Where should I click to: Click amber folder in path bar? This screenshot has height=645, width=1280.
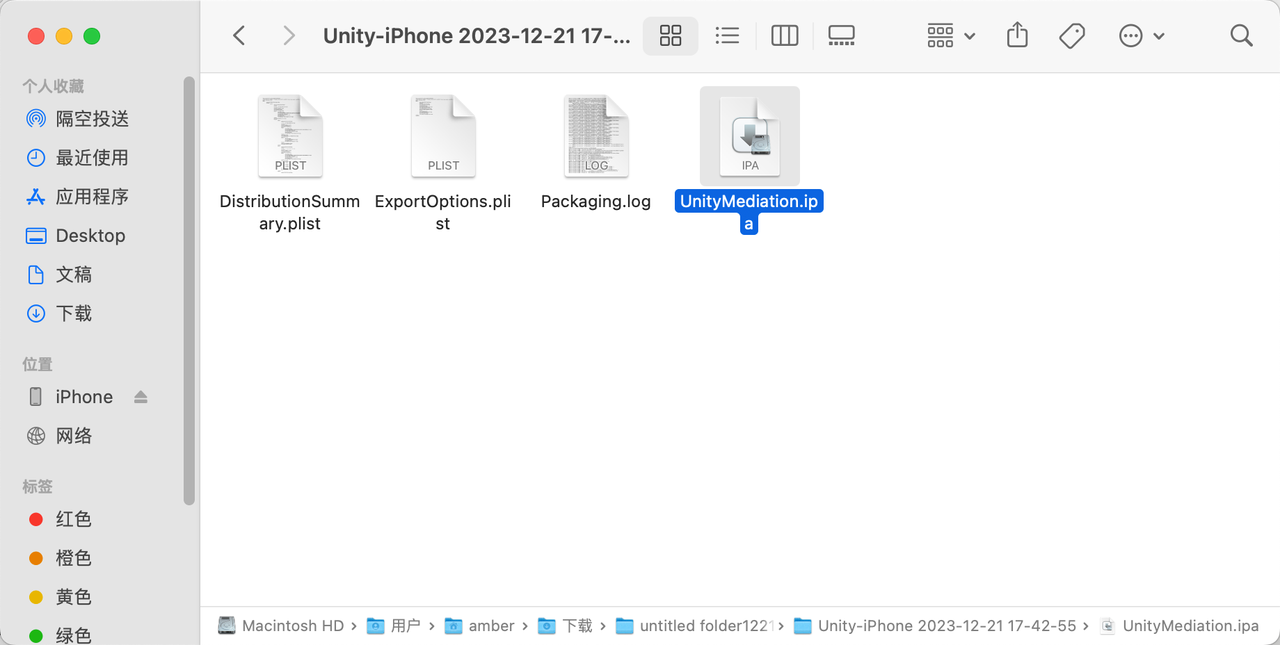coord(479,626)
